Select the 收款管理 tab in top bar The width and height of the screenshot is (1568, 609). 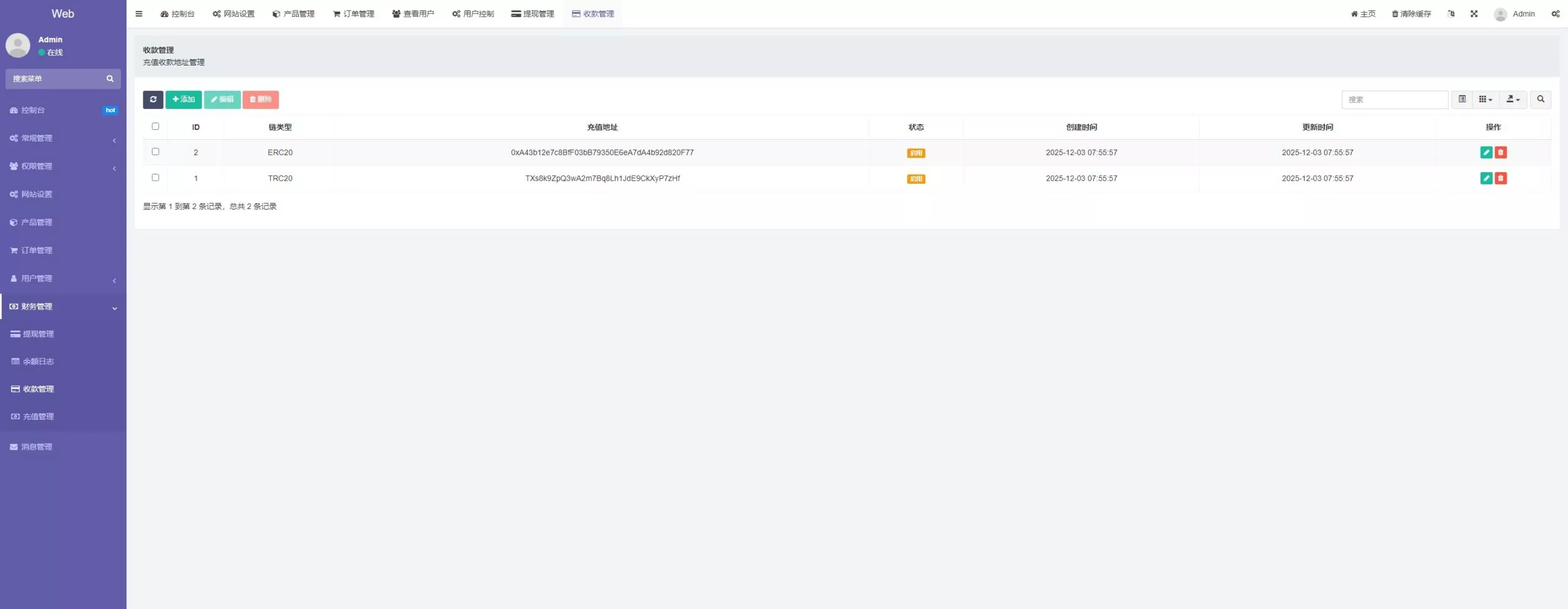[x=593, y=13]
